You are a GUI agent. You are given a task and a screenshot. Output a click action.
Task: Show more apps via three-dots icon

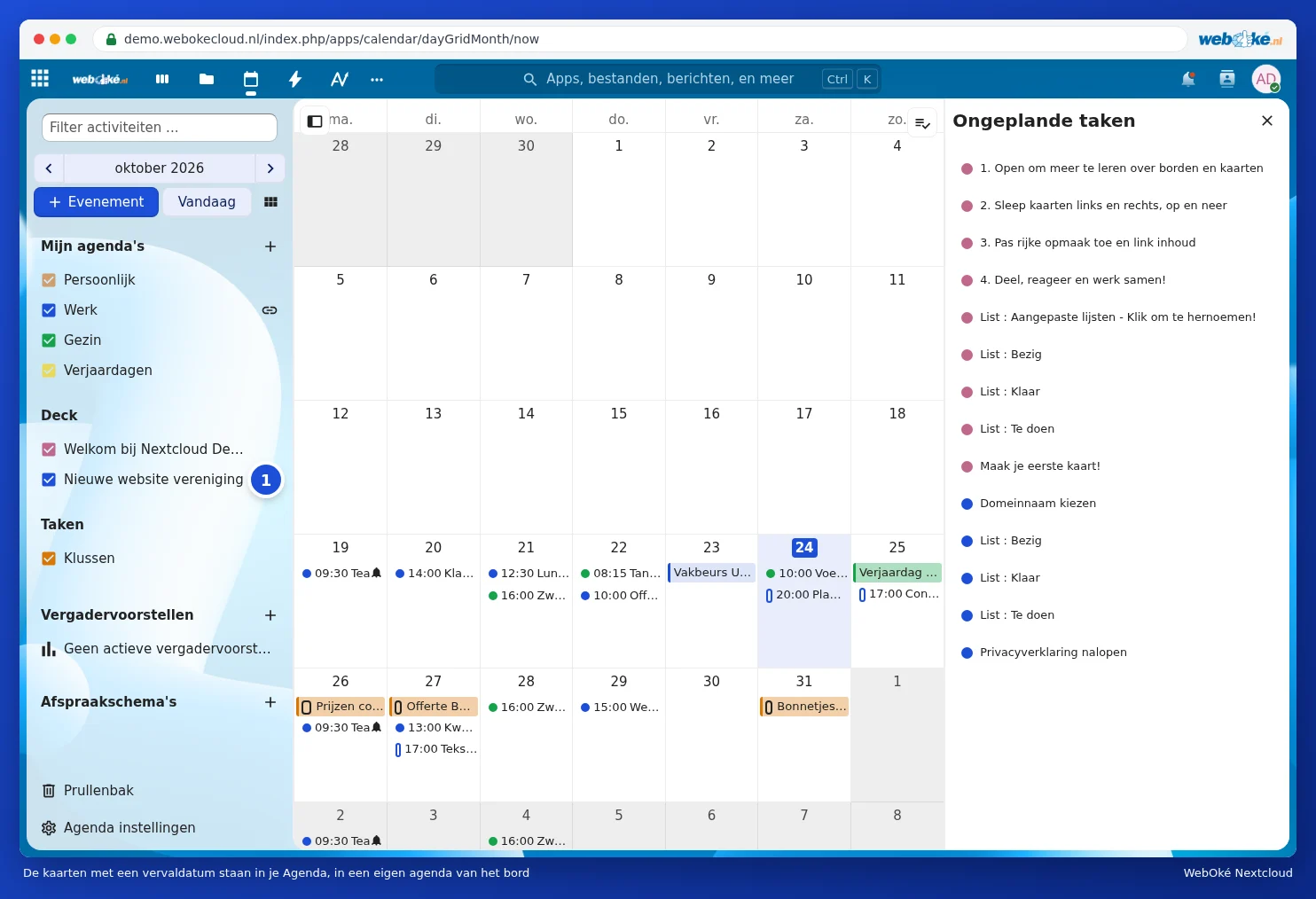pos(377,79)
